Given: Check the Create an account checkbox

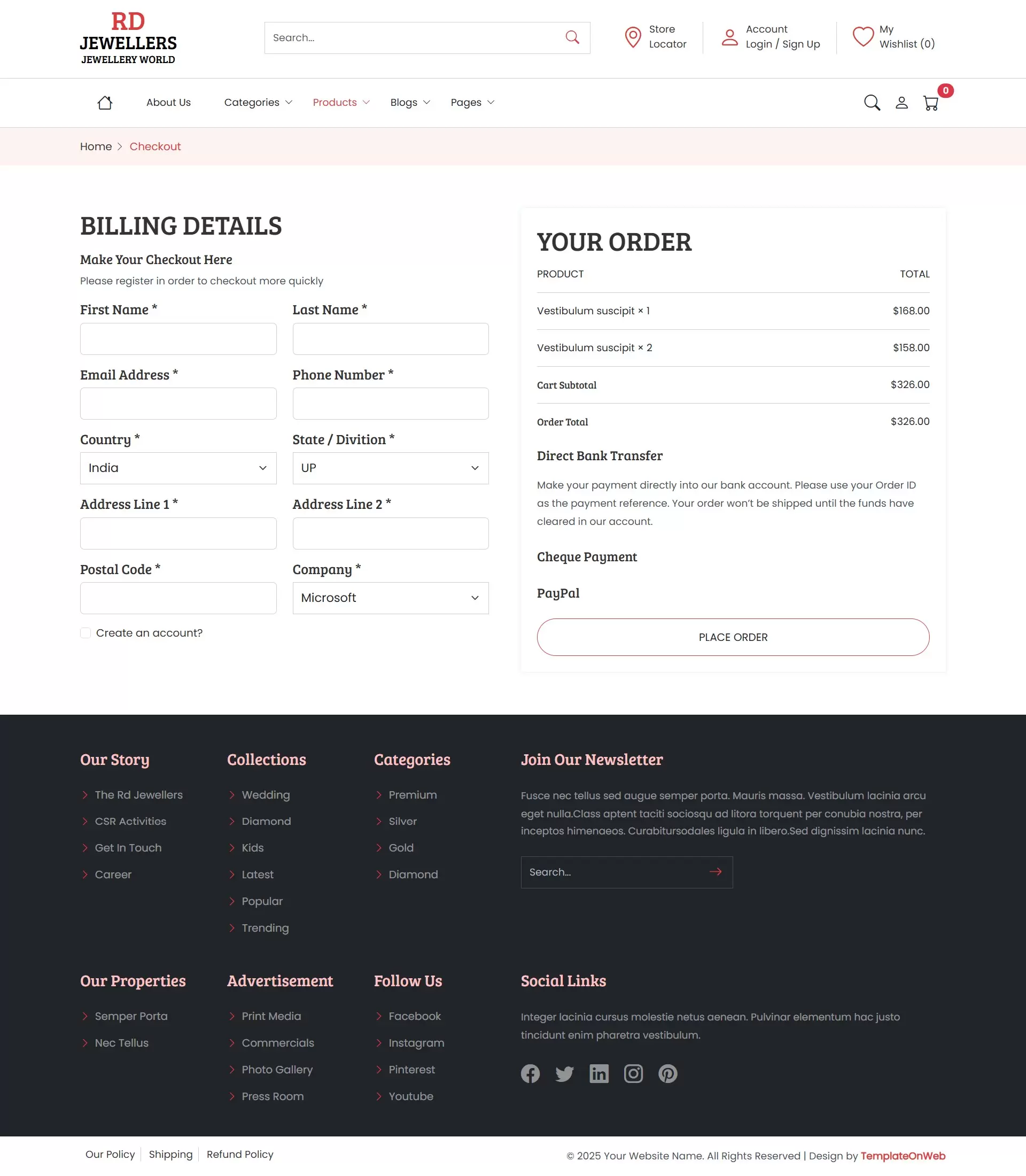Looking at the screenshot, I should click(85, 632).
